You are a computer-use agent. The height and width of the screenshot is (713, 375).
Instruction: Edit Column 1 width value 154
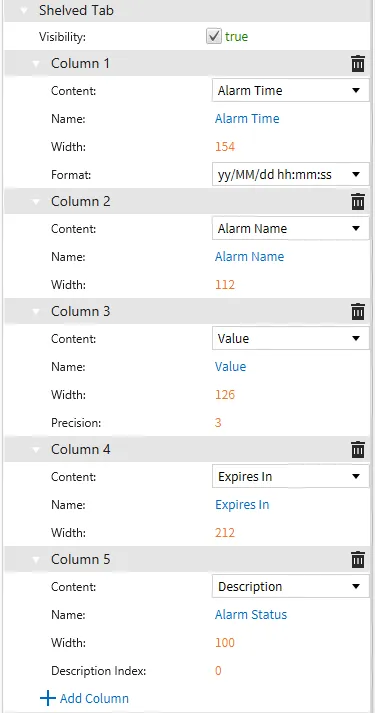(x=225, y=146)
